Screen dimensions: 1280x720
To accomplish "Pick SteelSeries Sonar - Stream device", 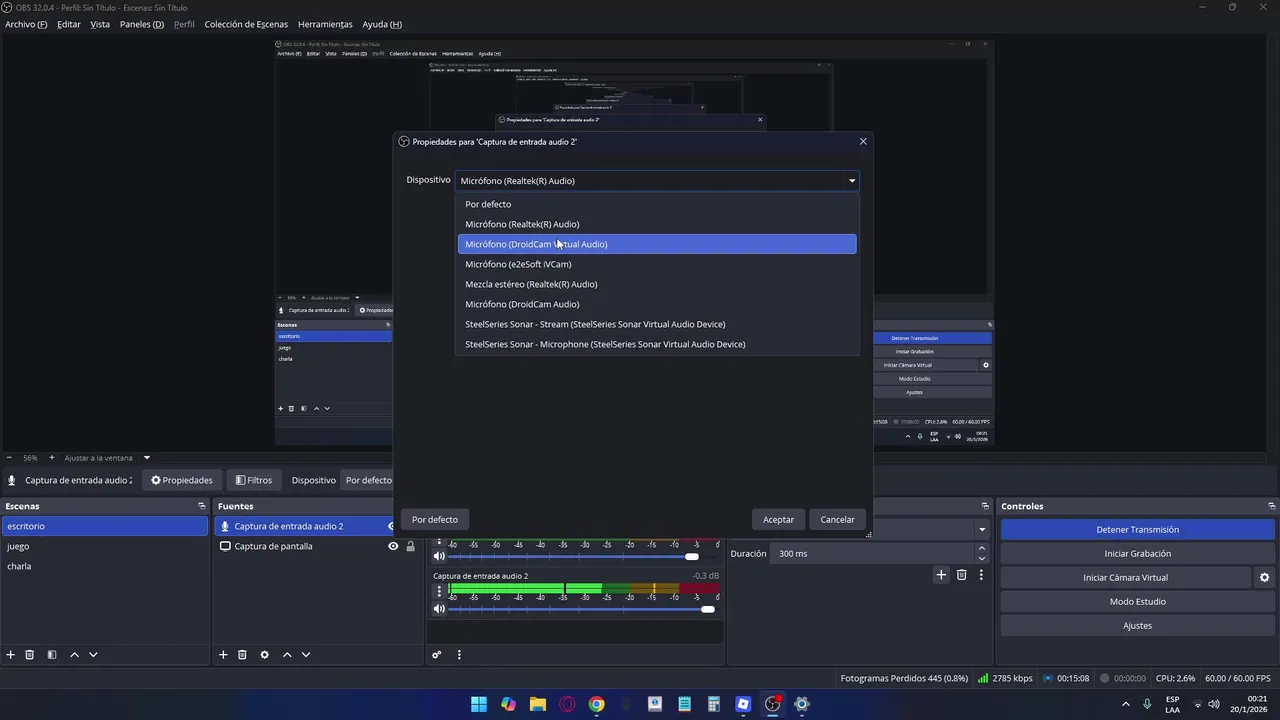I will click(x=657, y=324).
